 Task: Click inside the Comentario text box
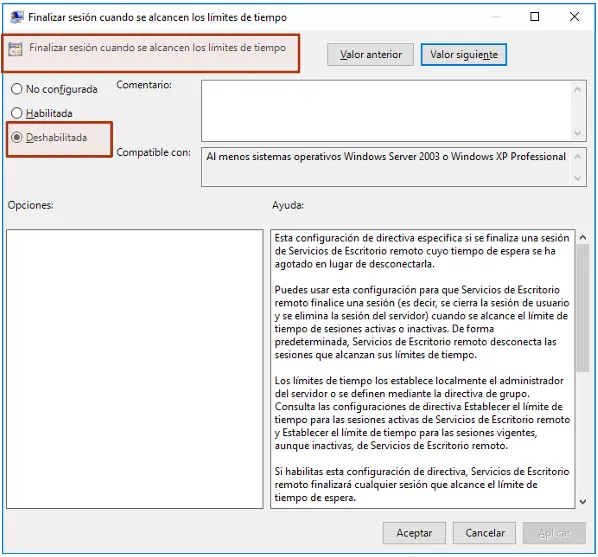[x=386, y=111]
